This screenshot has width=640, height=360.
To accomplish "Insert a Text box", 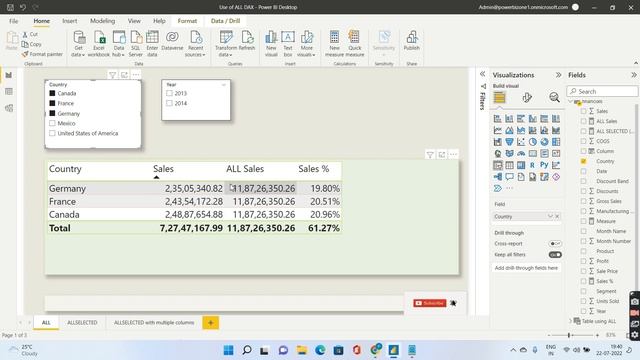I will click(288, 43).
